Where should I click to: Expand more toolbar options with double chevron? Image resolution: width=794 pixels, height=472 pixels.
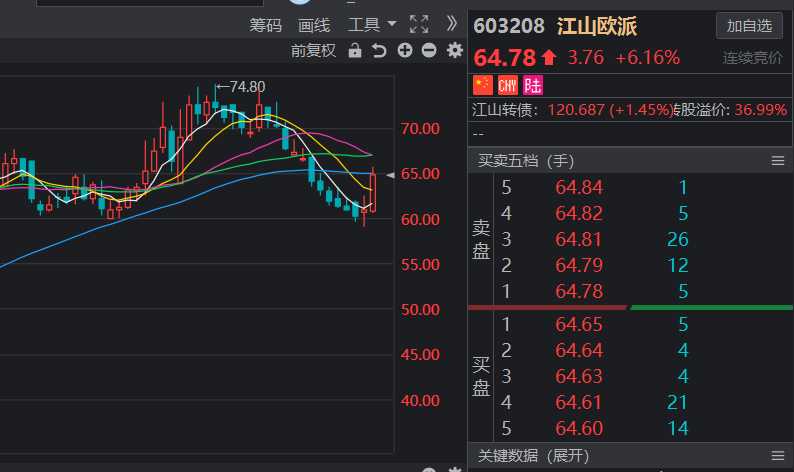452,24
